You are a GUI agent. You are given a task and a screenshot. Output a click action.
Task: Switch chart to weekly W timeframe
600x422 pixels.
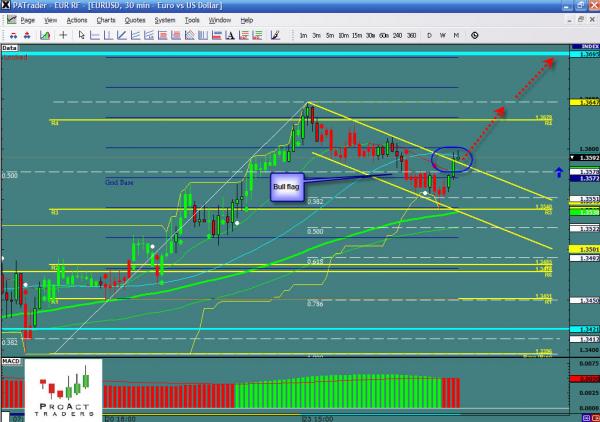coord(443,36)
